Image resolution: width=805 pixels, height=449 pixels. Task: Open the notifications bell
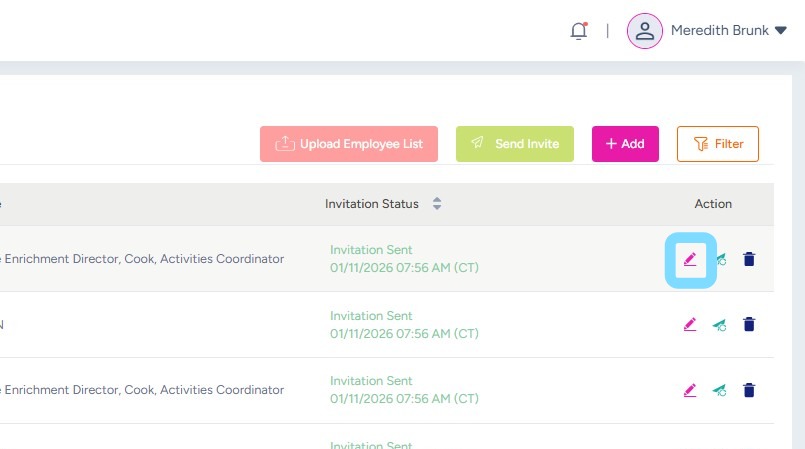(x=578, y=31)
